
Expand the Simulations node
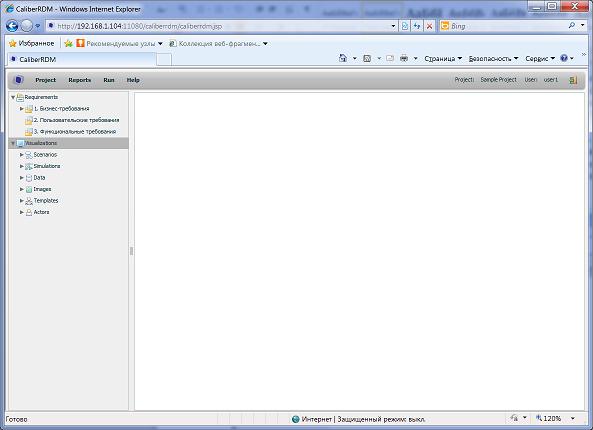22,166
